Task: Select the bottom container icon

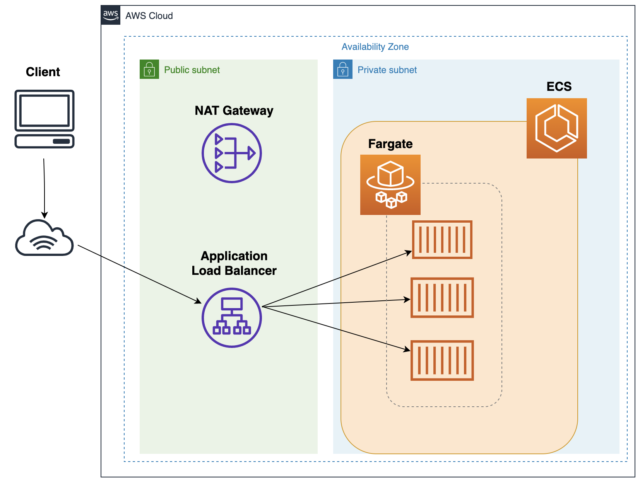Action: (442, 360)
